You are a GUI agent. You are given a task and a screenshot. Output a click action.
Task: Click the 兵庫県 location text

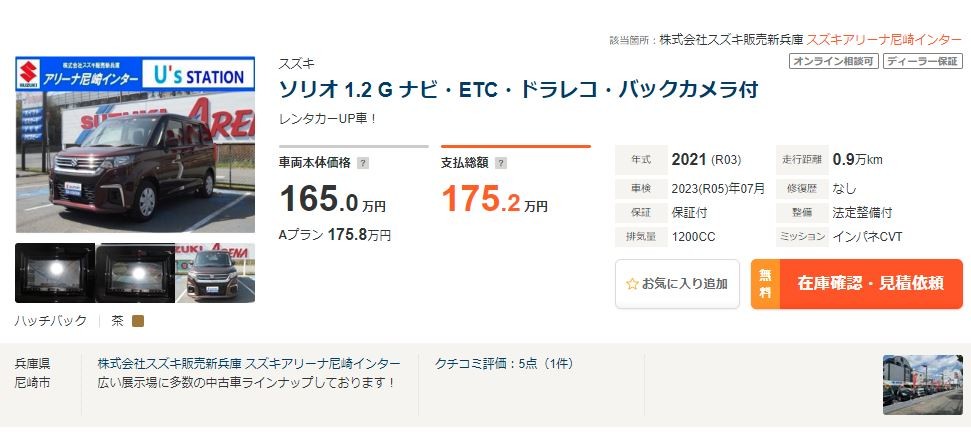[x=34, y=363]
